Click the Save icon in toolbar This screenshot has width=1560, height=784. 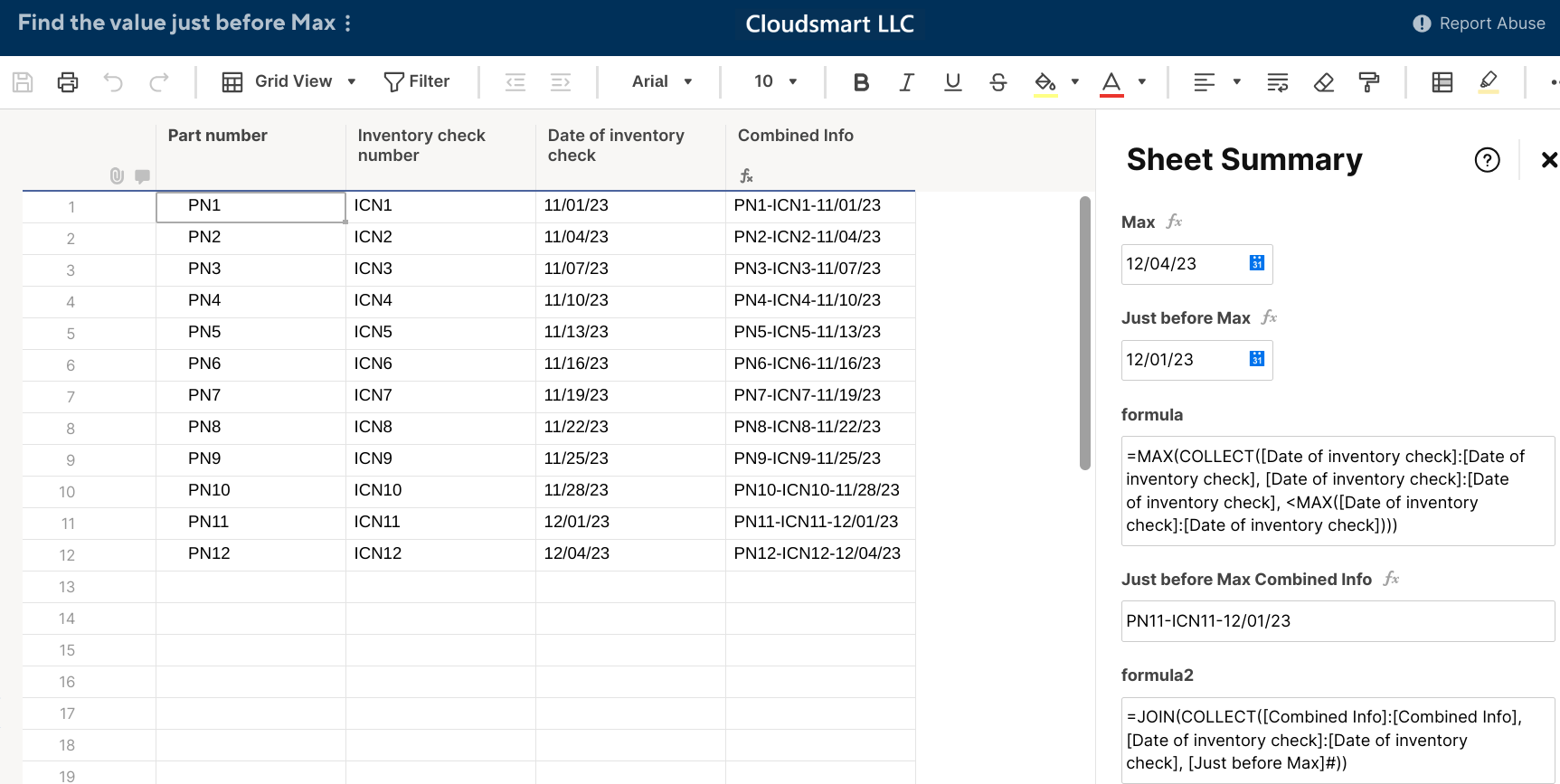point(23,82)
